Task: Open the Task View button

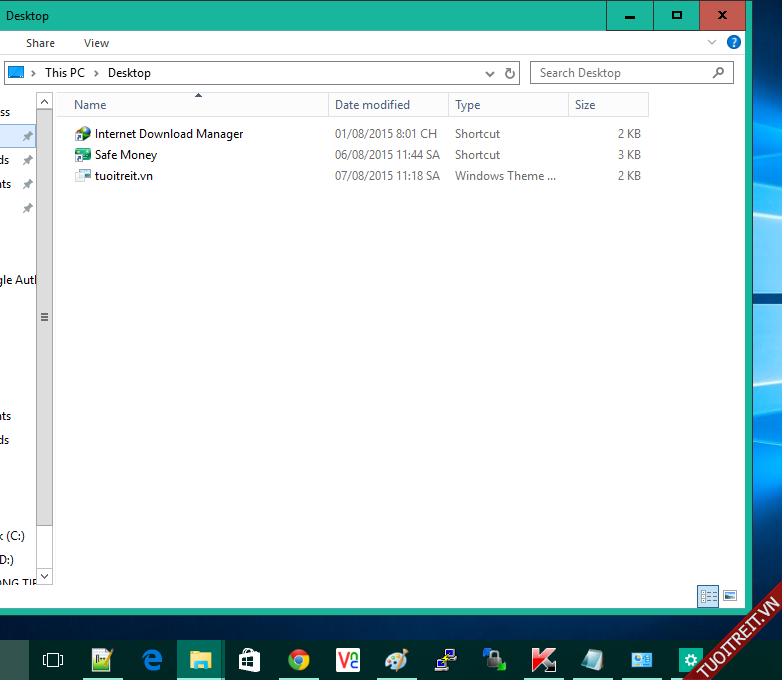Action: click(x=53, y=660)
